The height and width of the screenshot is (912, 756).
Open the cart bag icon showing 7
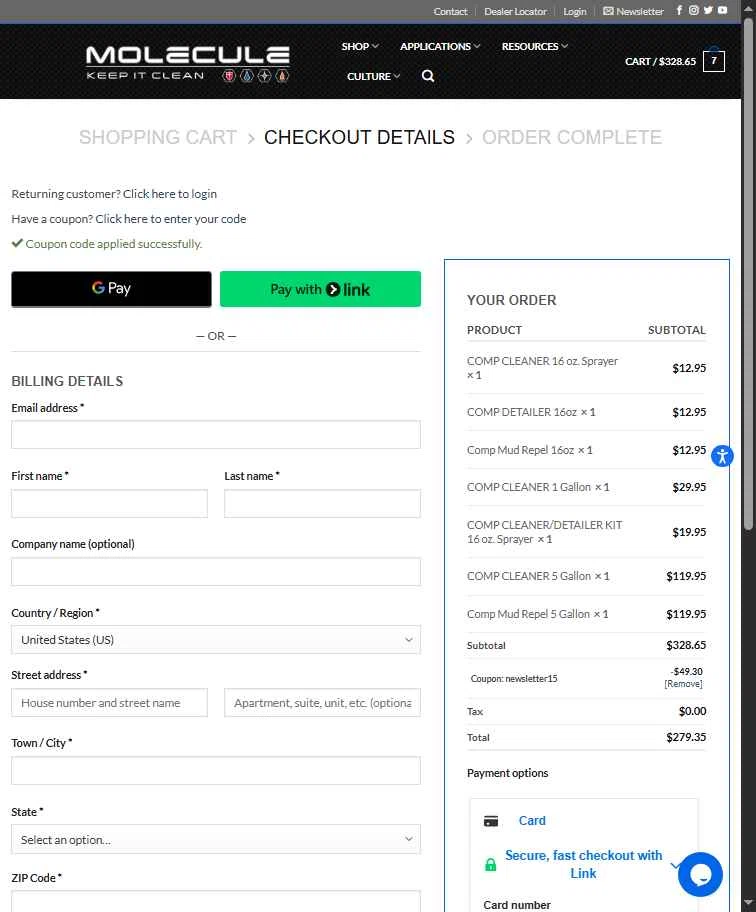pyautogui.click(x=714, y=60)
